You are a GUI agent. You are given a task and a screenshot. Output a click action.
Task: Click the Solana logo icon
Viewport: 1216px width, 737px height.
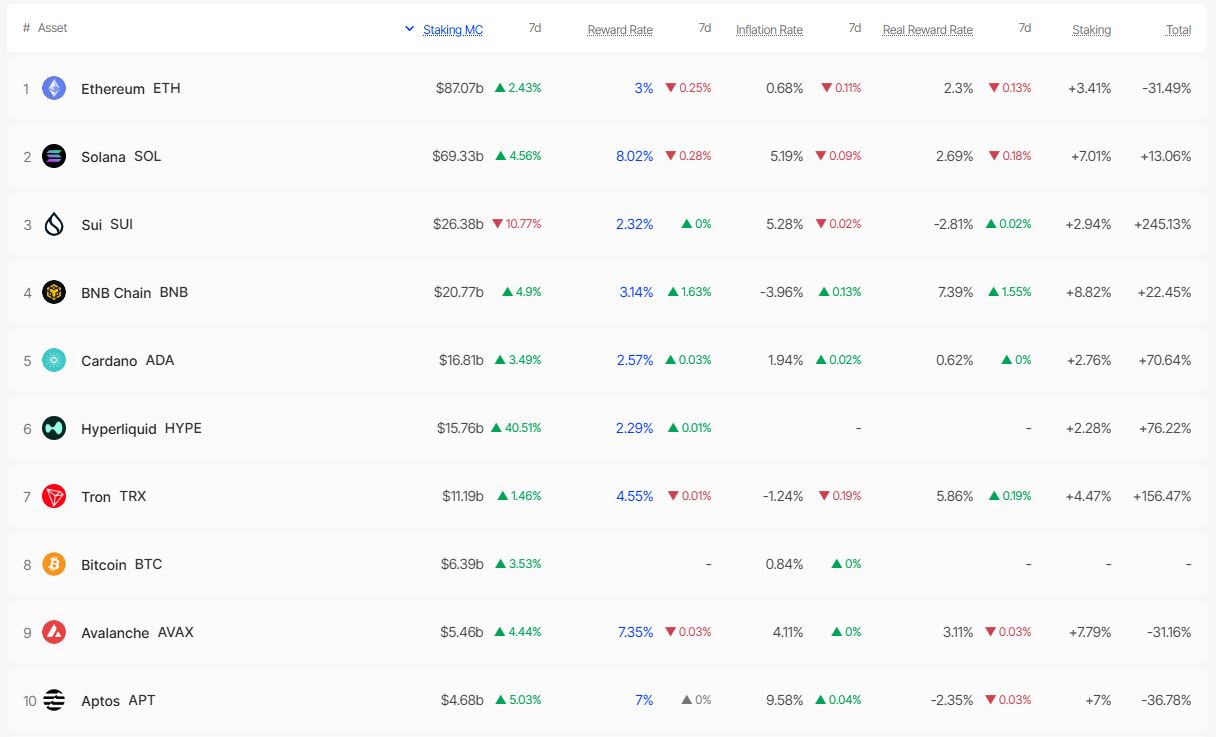(54, 156)
